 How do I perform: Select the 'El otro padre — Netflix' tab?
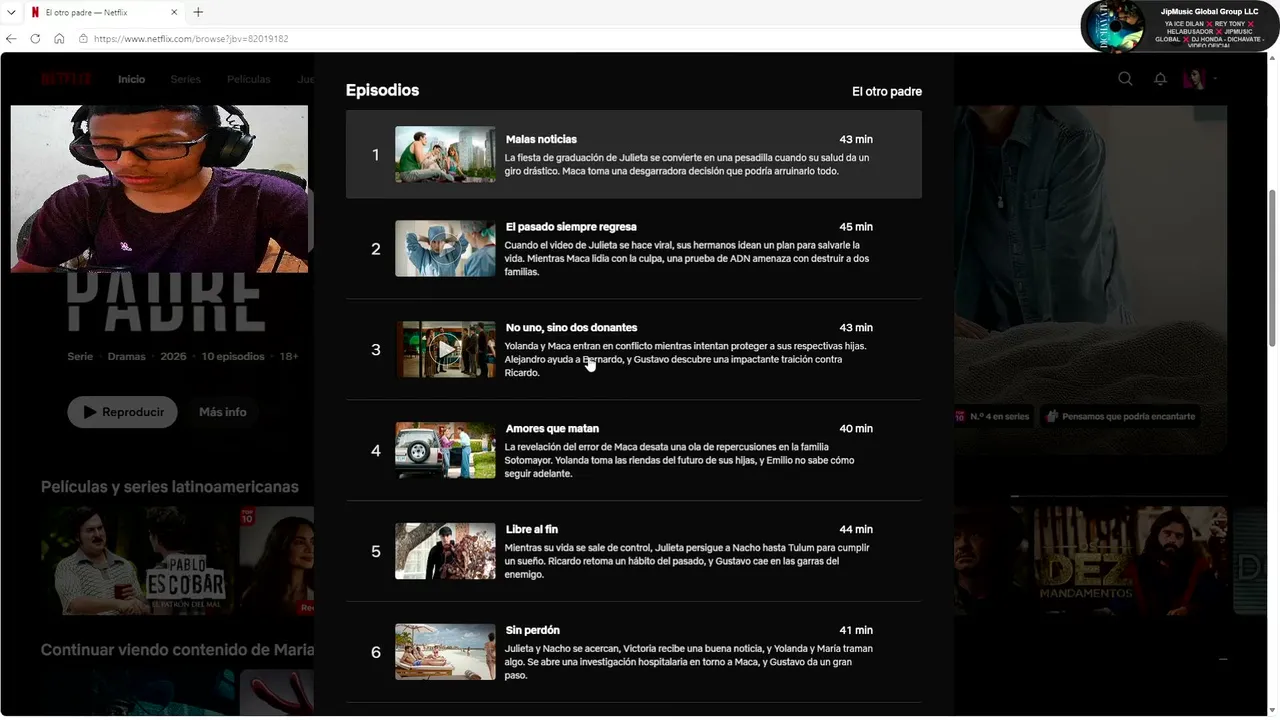pyautogui.click(x=103, y=12)
